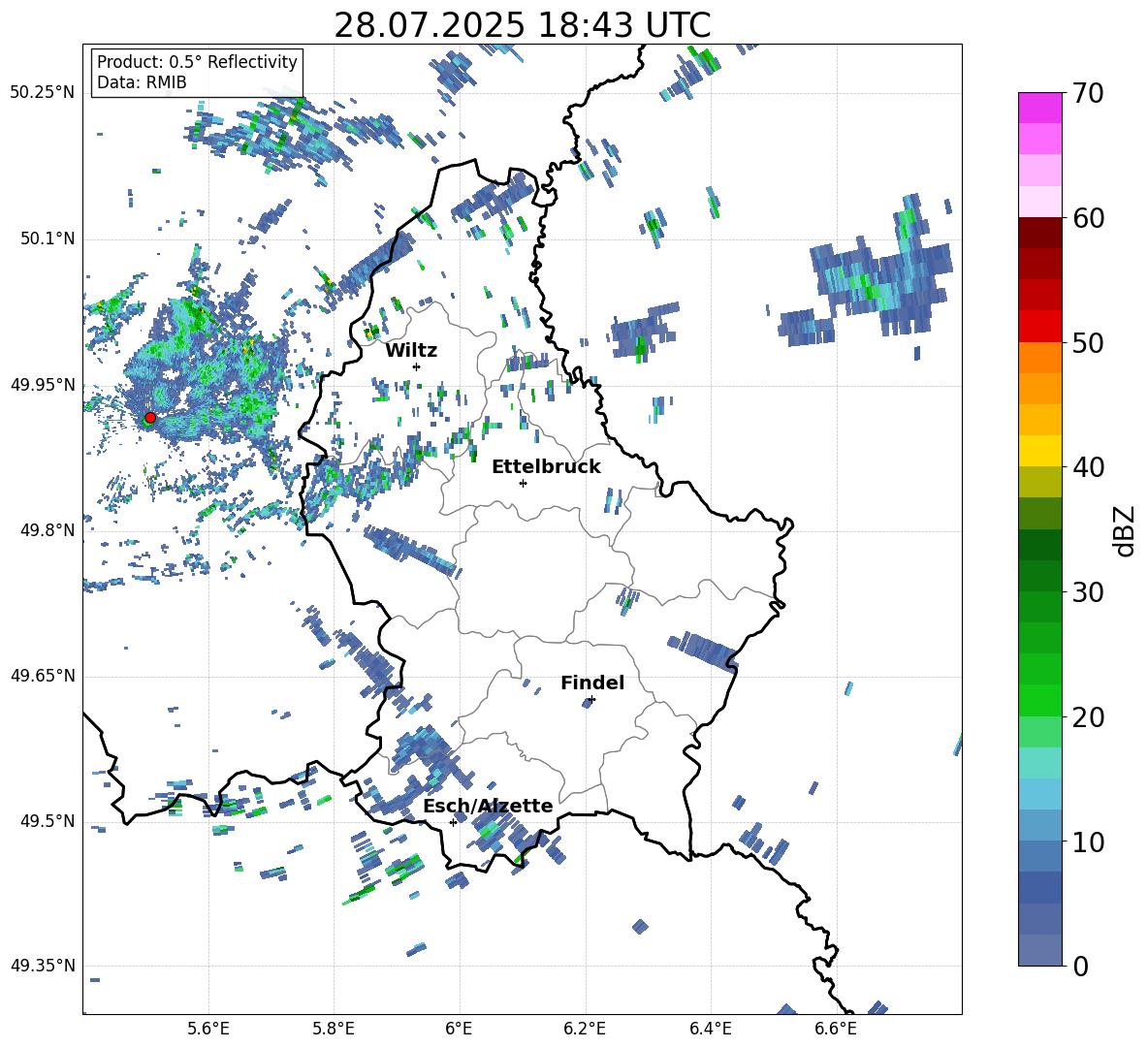Click the title 28.07.2025 18:43 UTC
Screen dimensions: 1148x1048
(522, 25)
